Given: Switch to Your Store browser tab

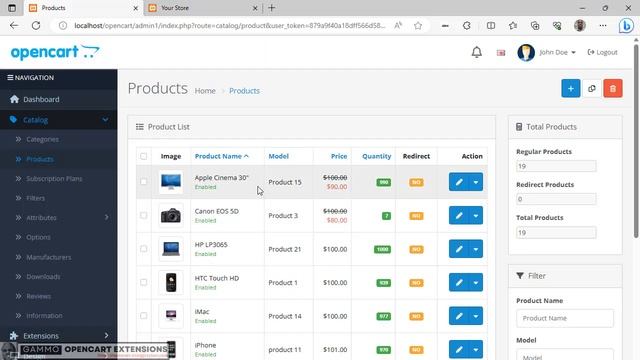Looking at the screenshot, I should pos(203,8).
